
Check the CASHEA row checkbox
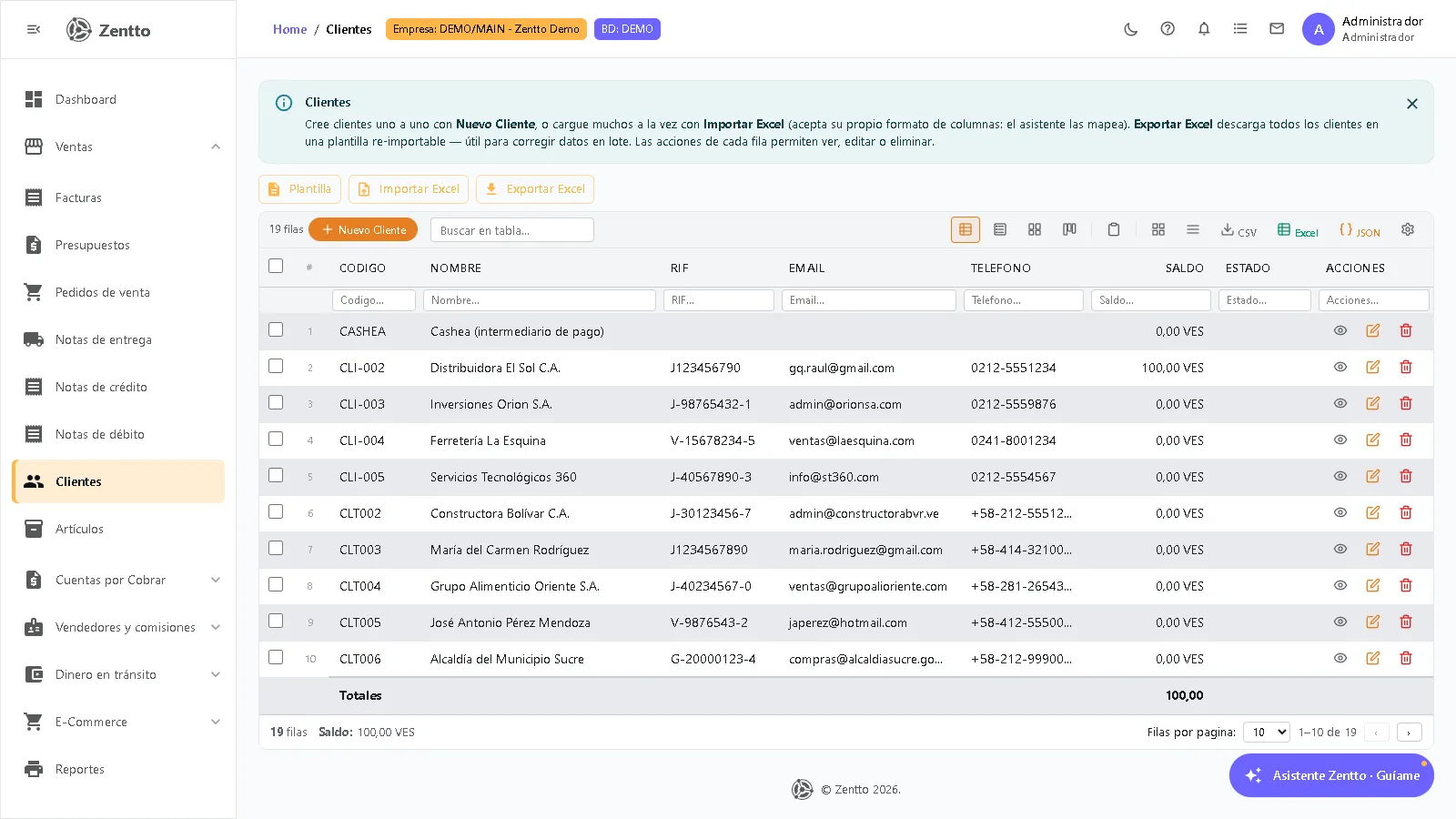coord(276,329)
